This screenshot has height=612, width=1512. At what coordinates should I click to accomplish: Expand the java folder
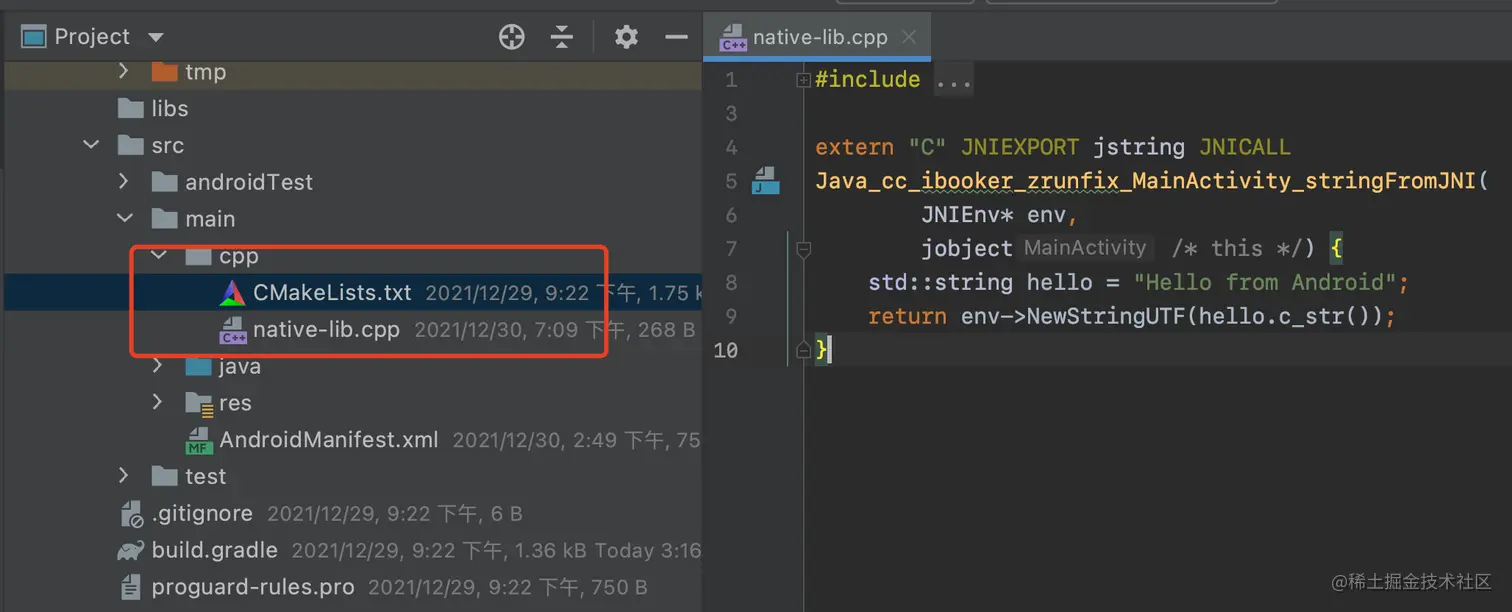pos(158,366)
